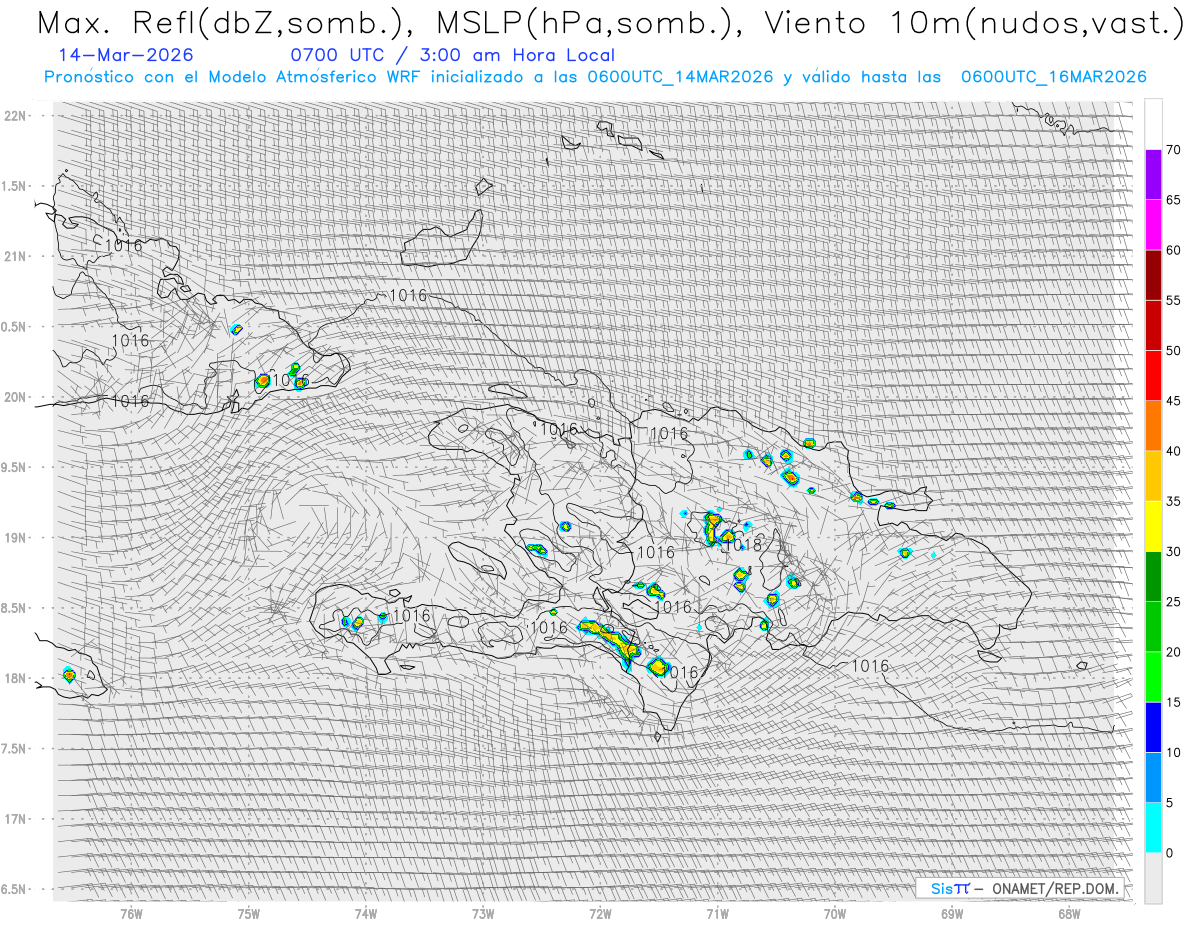Click the 70W longitude label
Viewport: 1200px width, 927px height.
(834, 914)
